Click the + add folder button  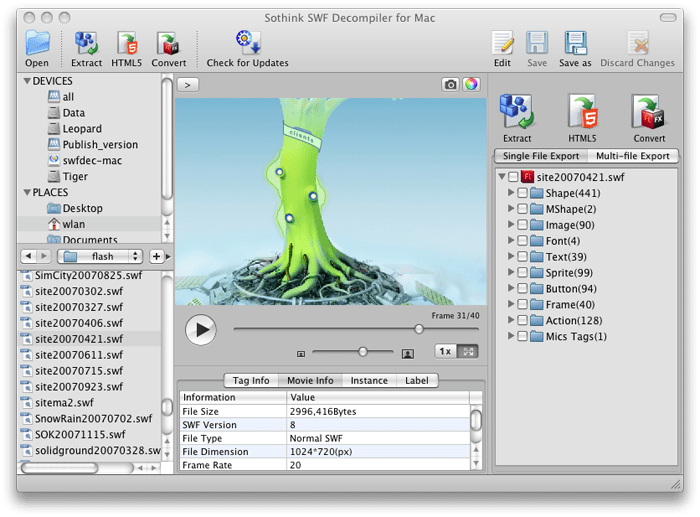(156, 256)
